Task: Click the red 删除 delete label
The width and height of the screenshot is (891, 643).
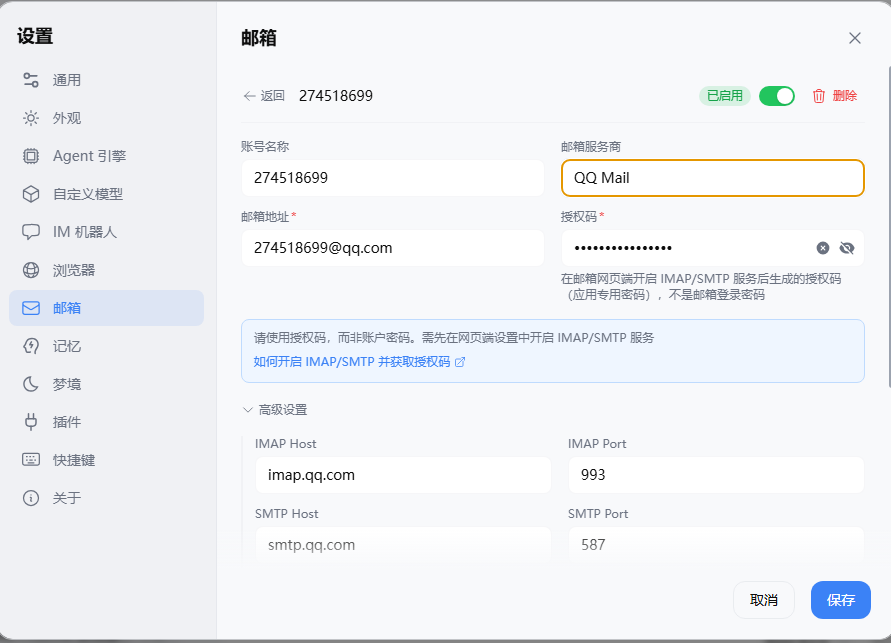Action: click(844, 96)
